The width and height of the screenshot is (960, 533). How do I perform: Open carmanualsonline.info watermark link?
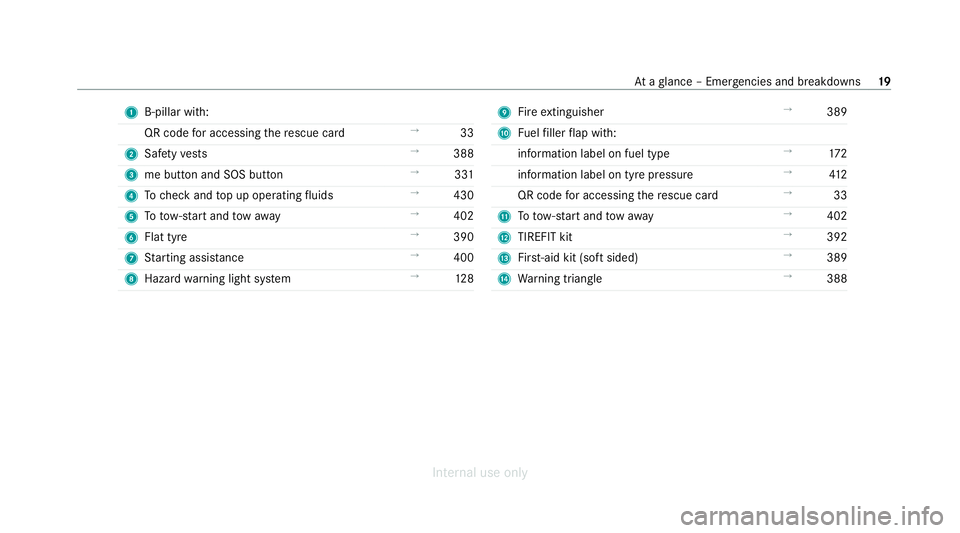(812, 516)
